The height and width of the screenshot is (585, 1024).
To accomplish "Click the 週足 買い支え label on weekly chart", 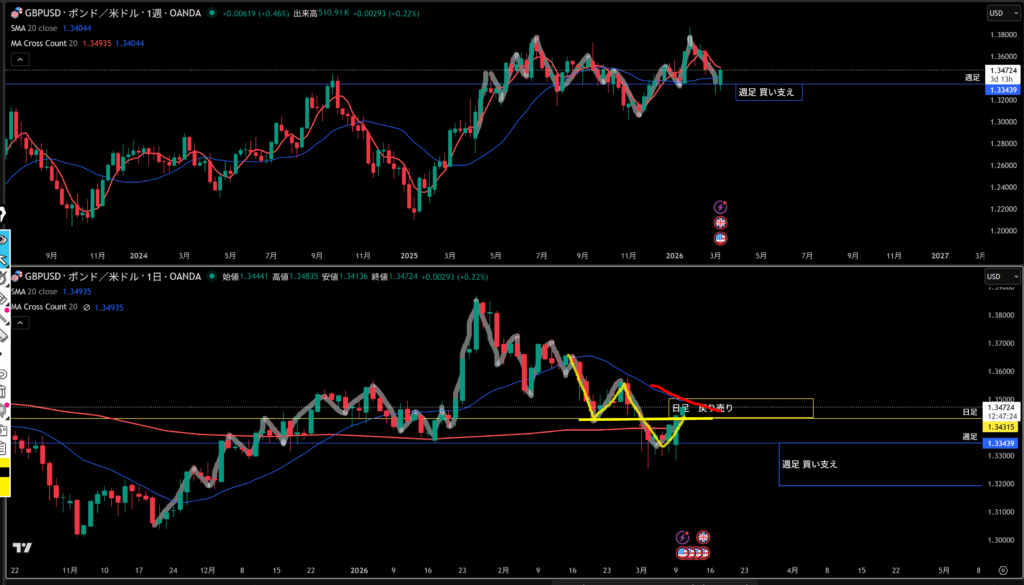I will tap(766, 91).
